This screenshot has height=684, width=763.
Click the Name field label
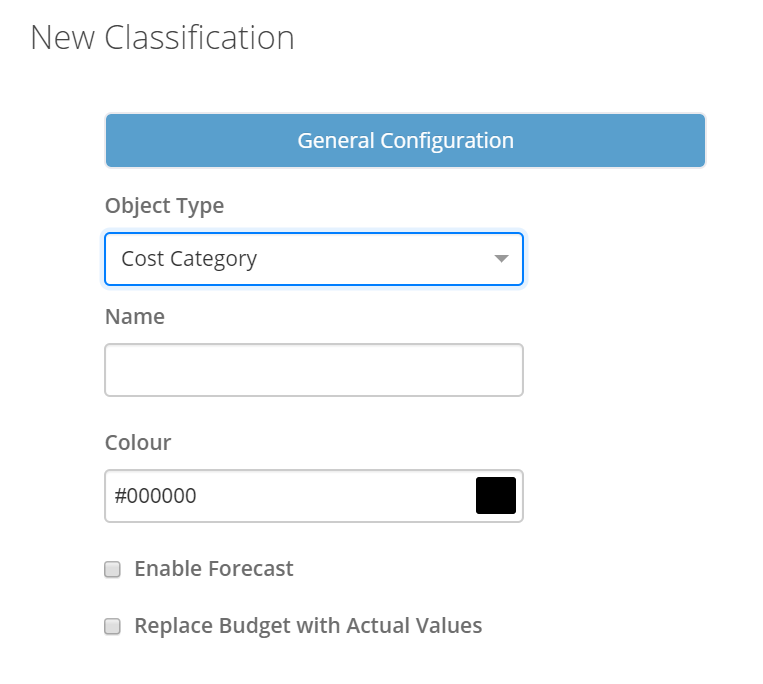(x=134, y=317)
